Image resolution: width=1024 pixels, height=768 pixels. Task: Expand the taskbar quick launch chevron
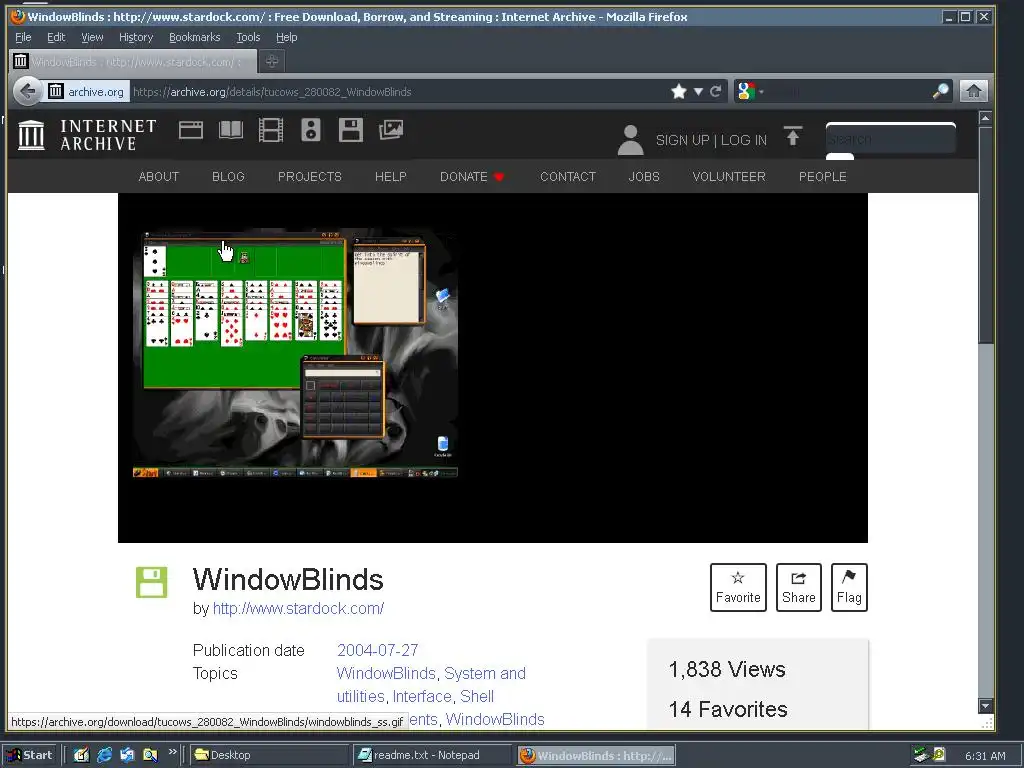coord(172,752)
